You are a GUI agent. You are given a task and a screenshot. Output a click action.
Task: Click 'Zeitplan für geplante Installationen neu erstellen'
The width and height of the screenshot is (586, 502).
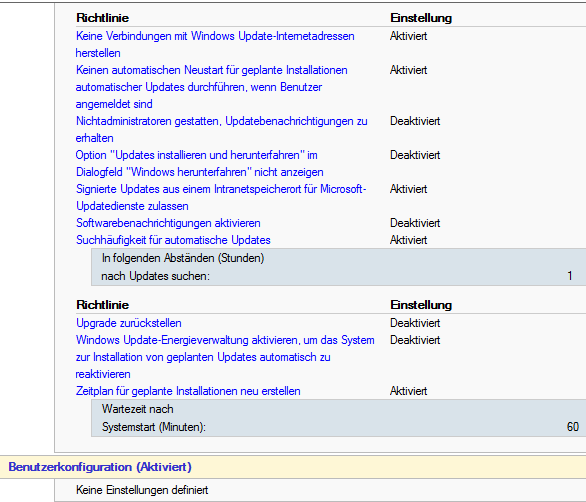[188, 391]
